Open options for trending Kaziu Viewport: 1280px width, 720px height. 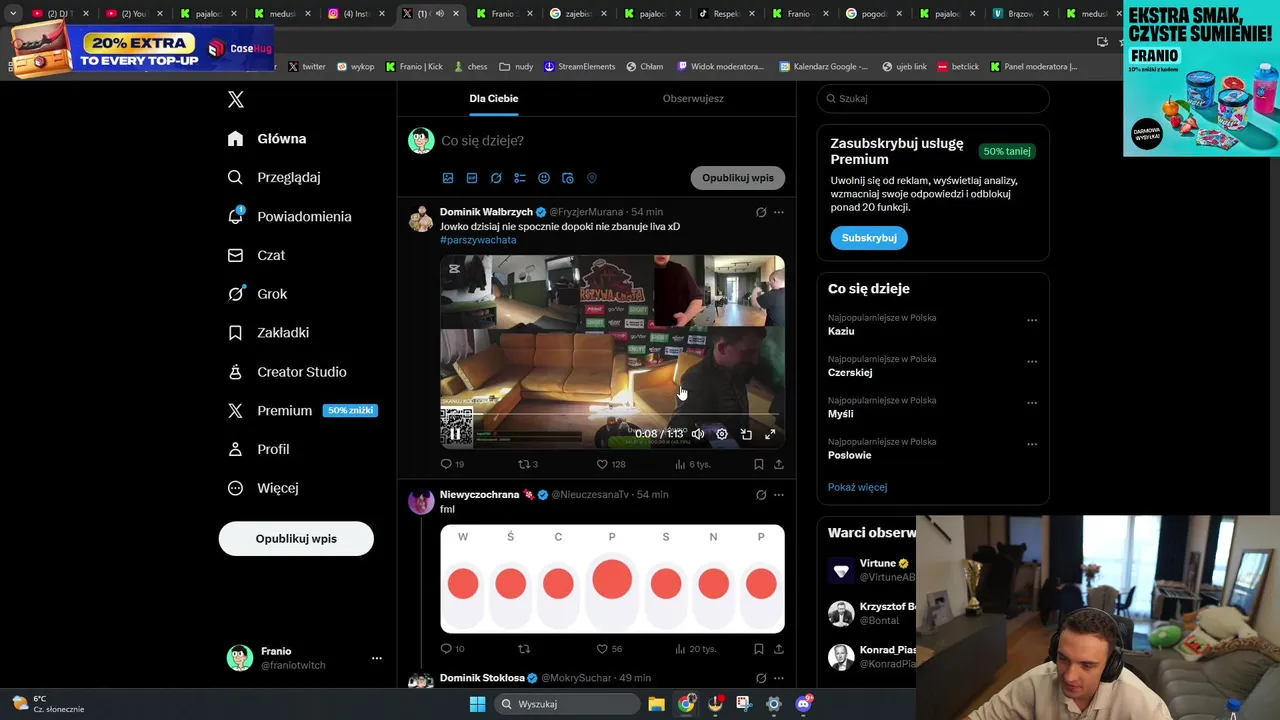[x=1032, y=320]
